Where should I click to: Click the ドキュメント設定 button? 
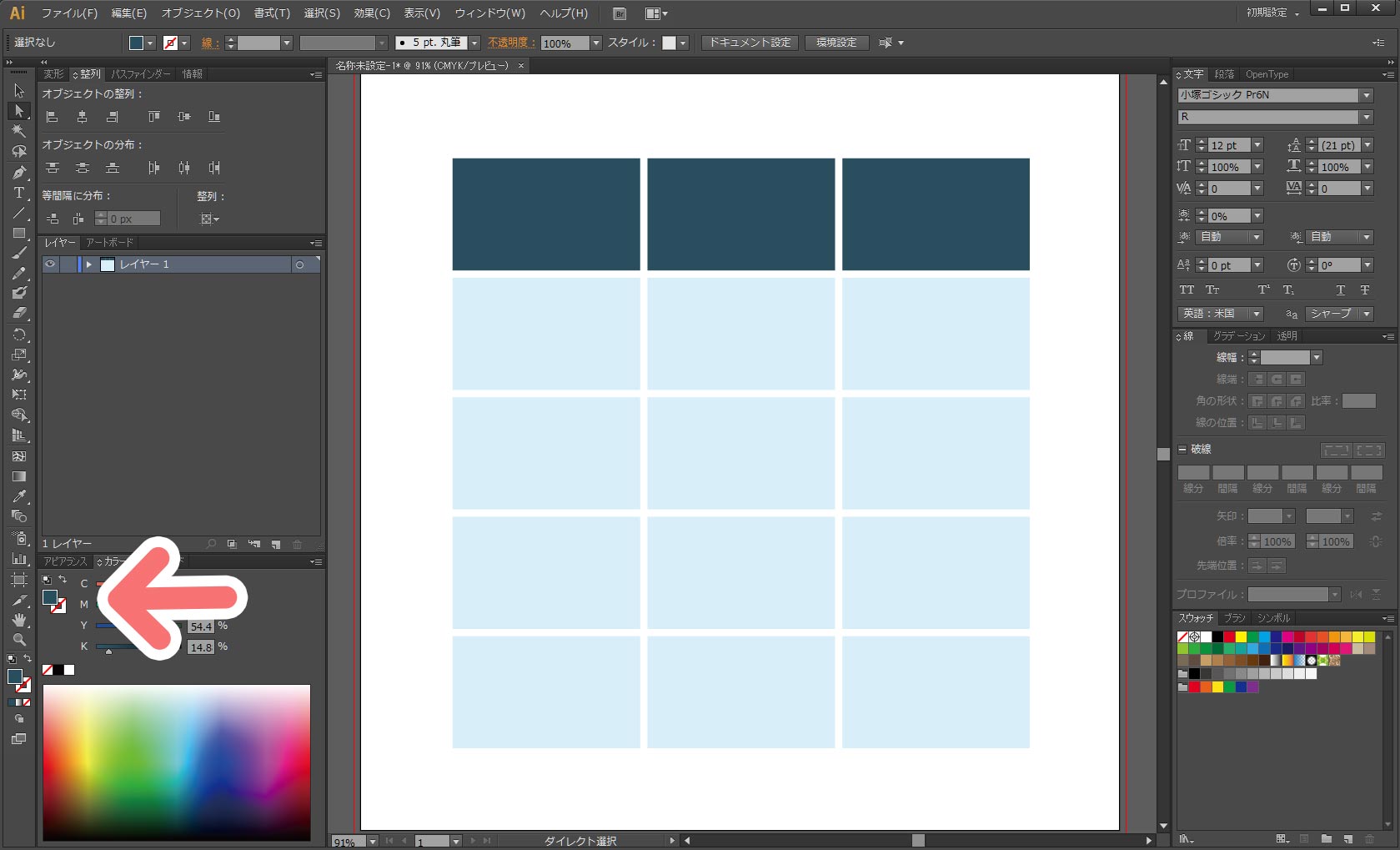point(750,43)
